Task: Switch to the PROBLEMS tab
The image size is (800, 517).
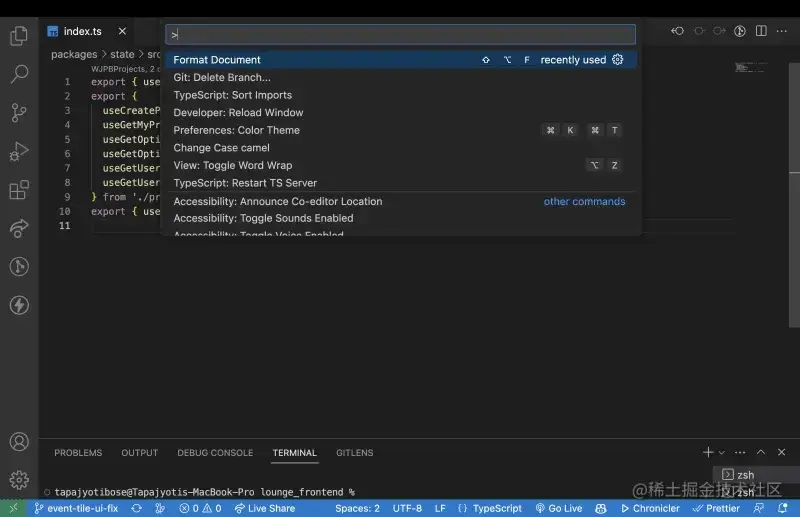Action: click(x=78, y=453)
